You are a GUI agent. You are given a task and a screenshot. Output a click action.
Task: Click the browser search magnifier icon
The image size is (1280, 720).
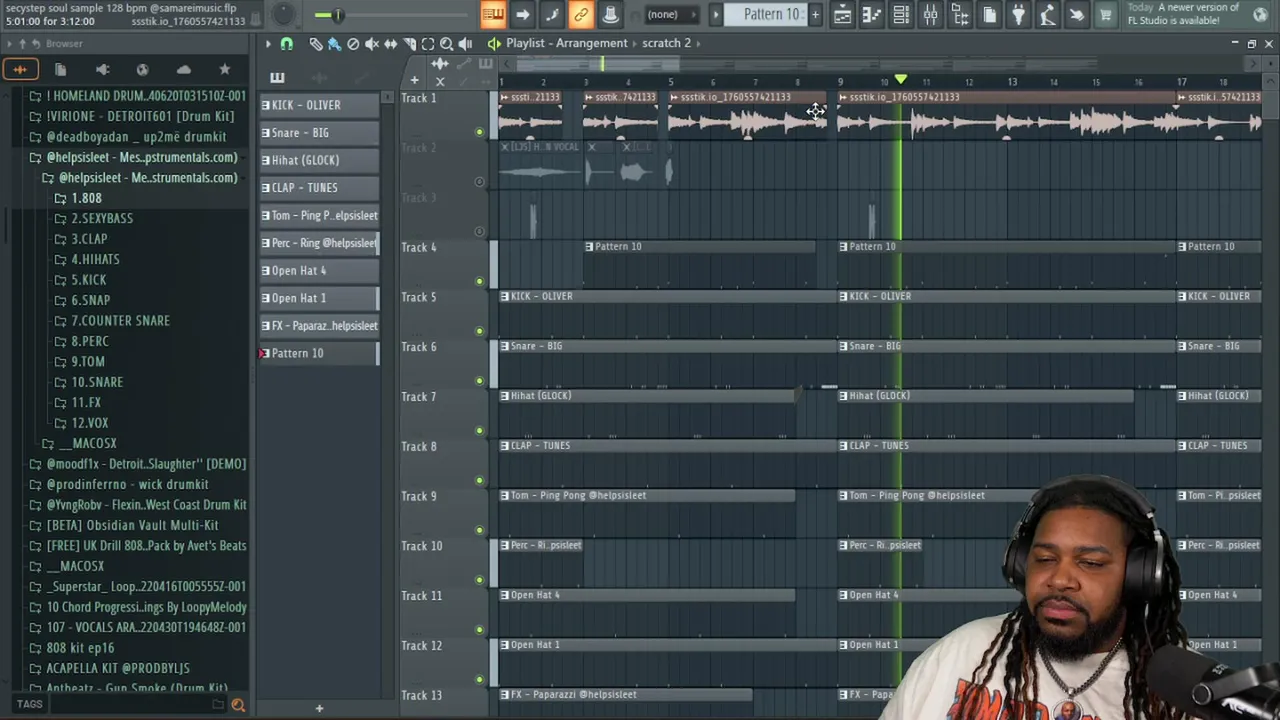tap(238, 705)
